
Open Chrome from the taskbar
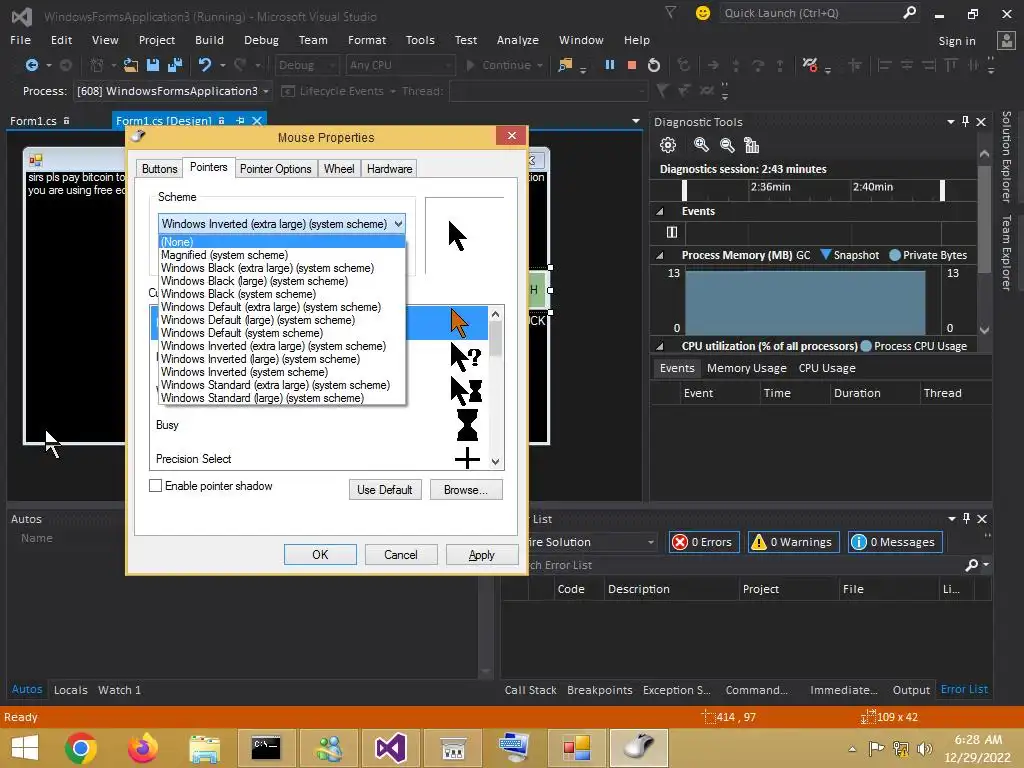click(x=81, y=748)
